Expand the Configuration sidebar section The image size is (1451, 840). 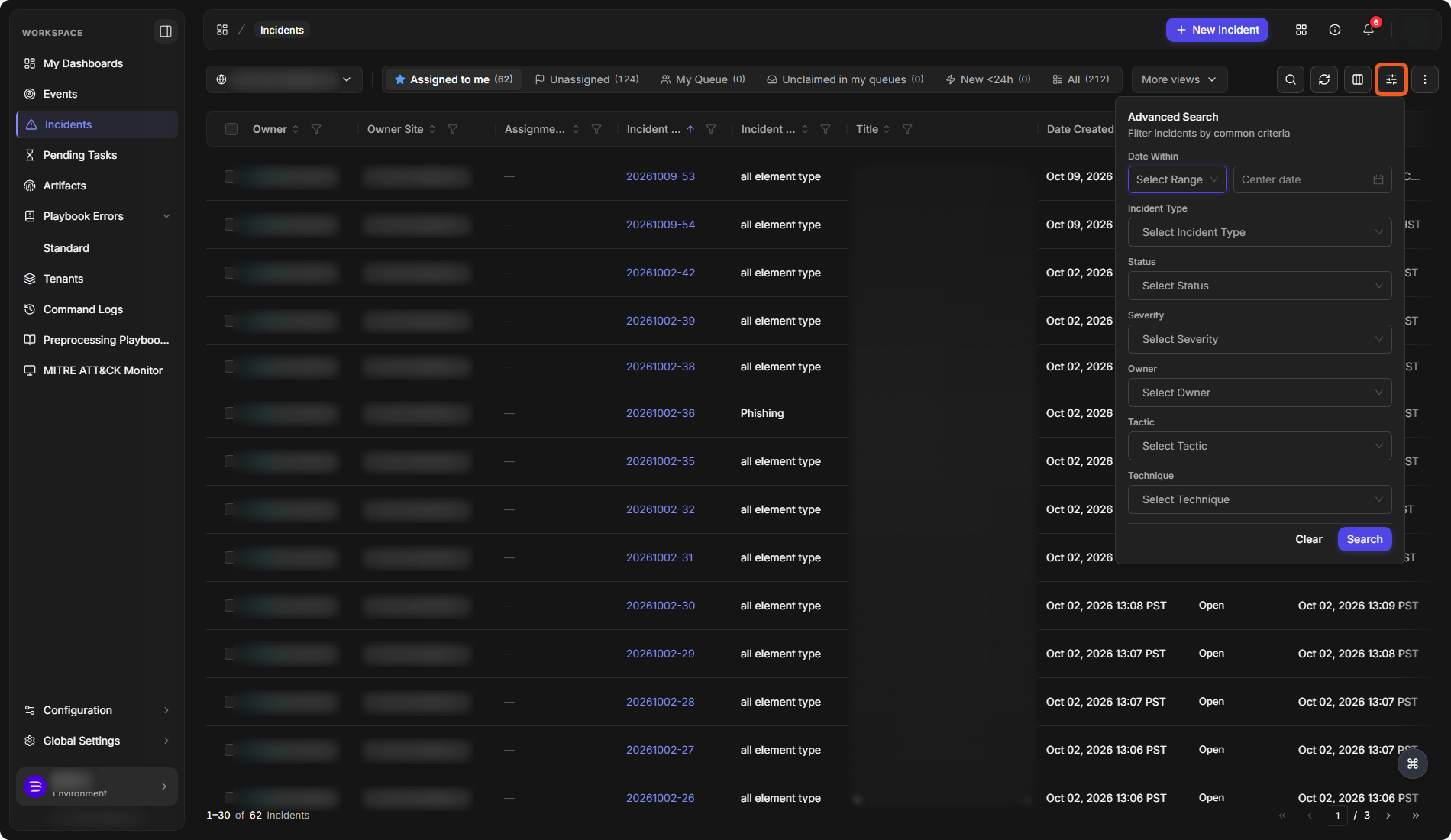(x=97, y=710)
